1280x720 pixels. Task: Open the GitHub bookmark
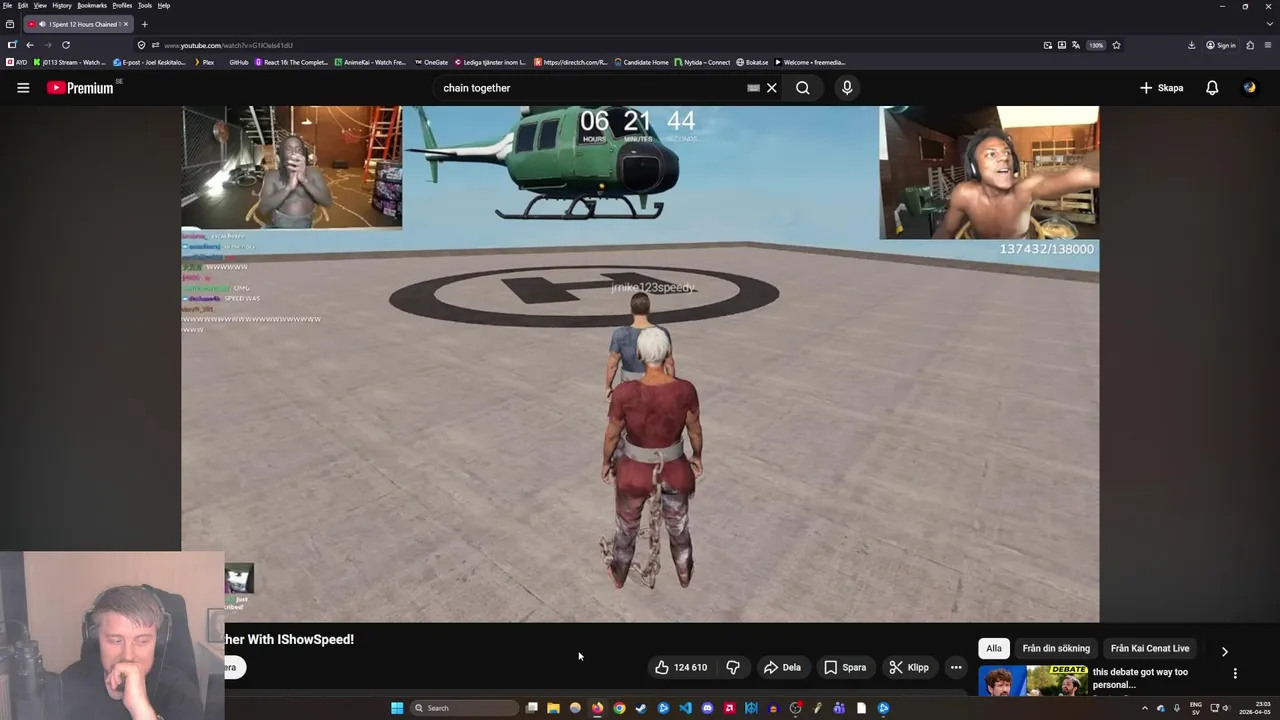pos(238,62)
